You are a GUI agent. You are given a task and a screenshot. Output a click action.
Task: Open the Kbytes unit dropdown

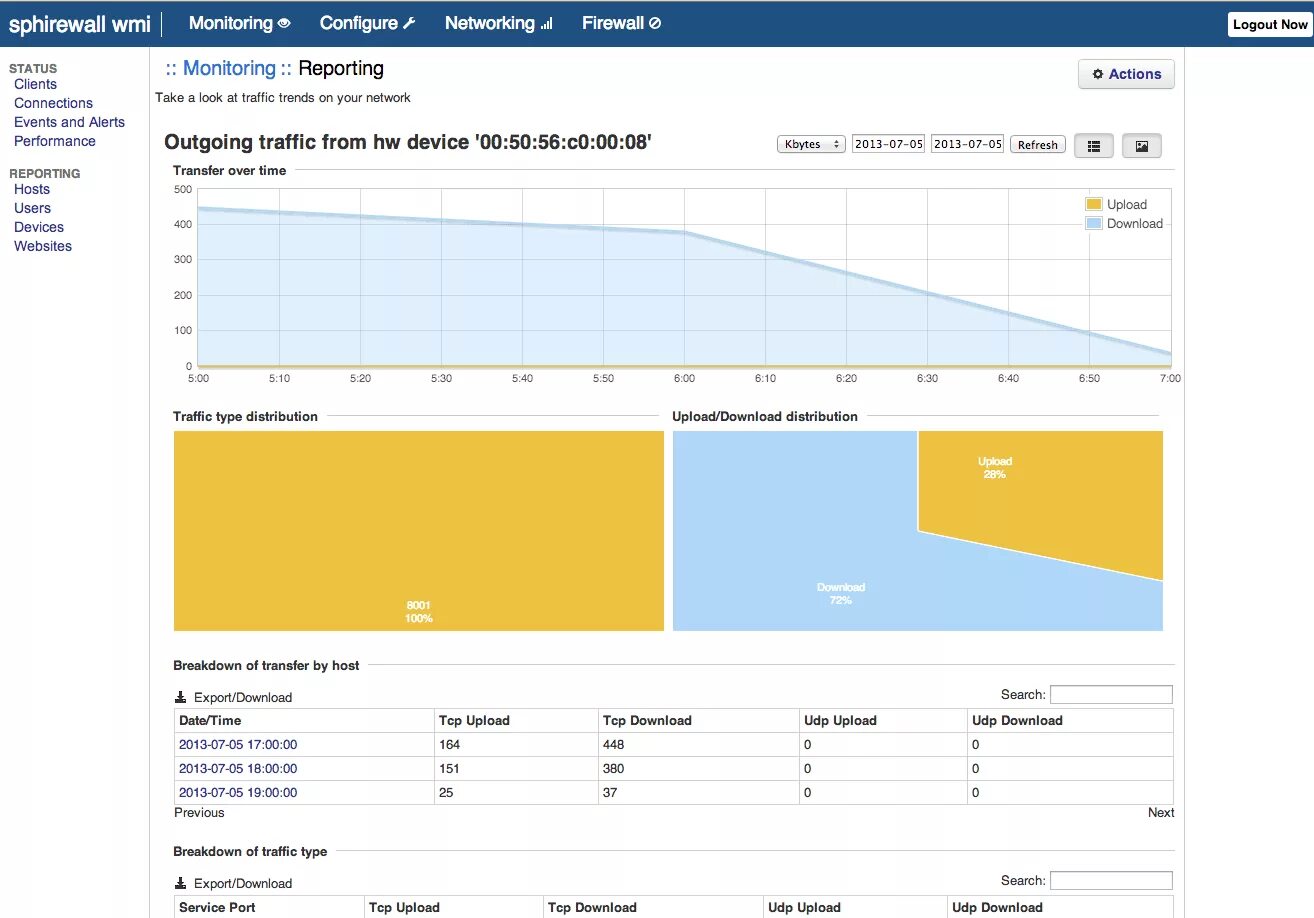click(x=812, y=144)
